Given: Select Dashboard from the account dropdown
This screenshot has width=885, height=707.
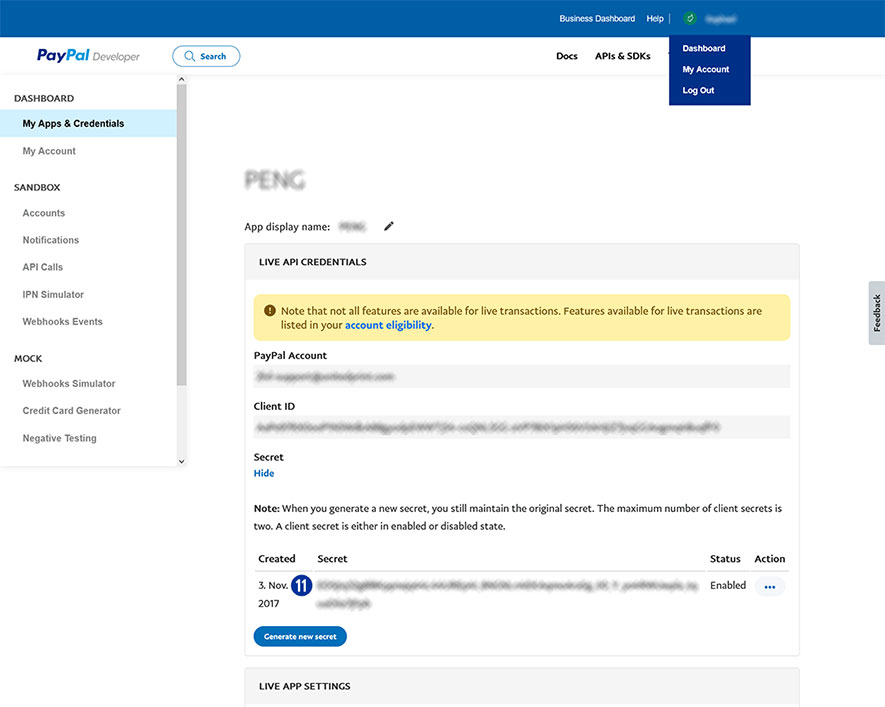Looking at the screenshot, I should (x=704, y=48).
